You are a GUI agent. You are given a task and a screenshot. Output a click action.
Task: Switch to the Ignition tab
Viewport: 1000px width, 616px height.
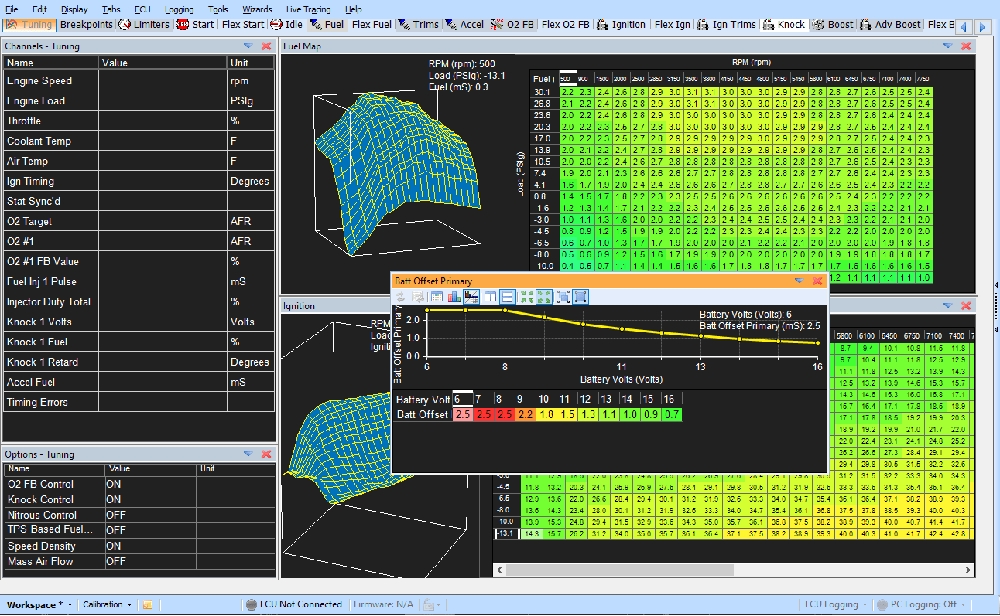(x=622, y=24)
